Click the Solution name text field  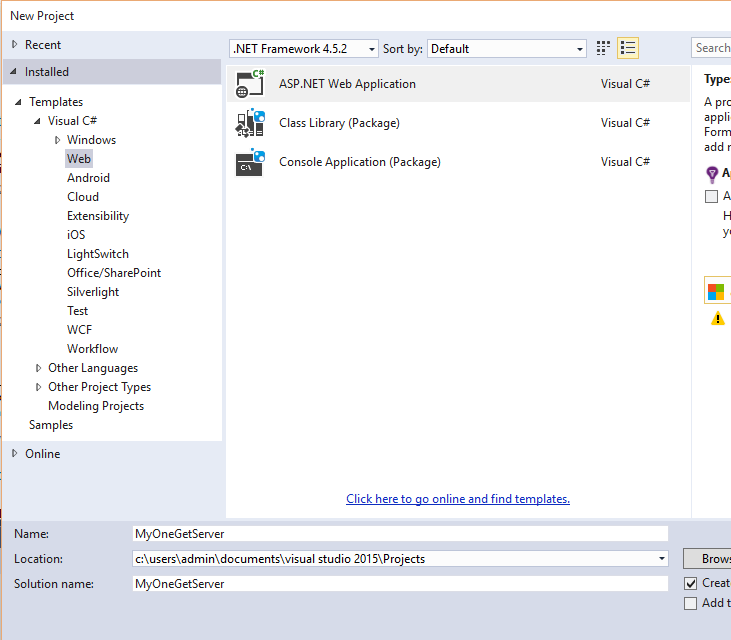tap(400, 584)
